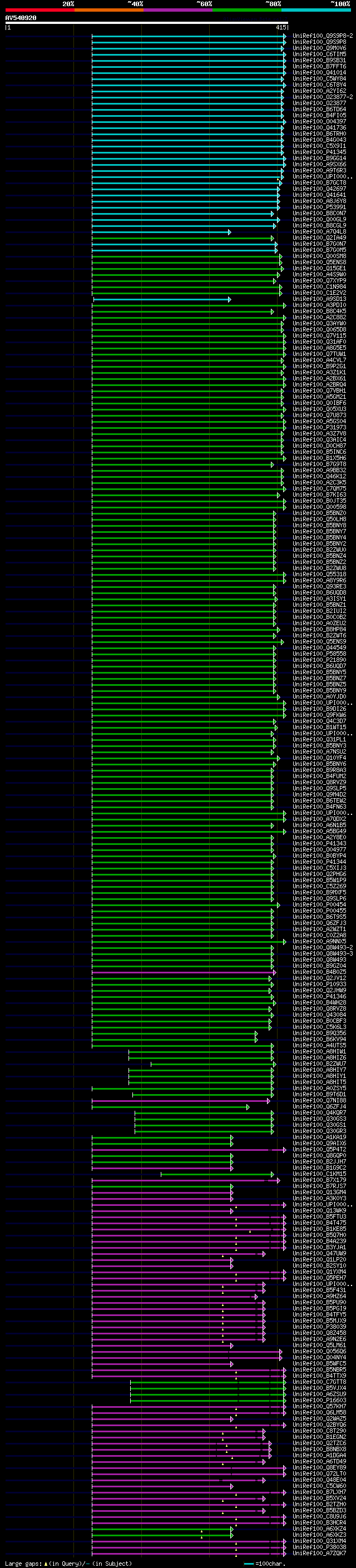Click hit label UniRef100_P16603

coord(319,1400)
